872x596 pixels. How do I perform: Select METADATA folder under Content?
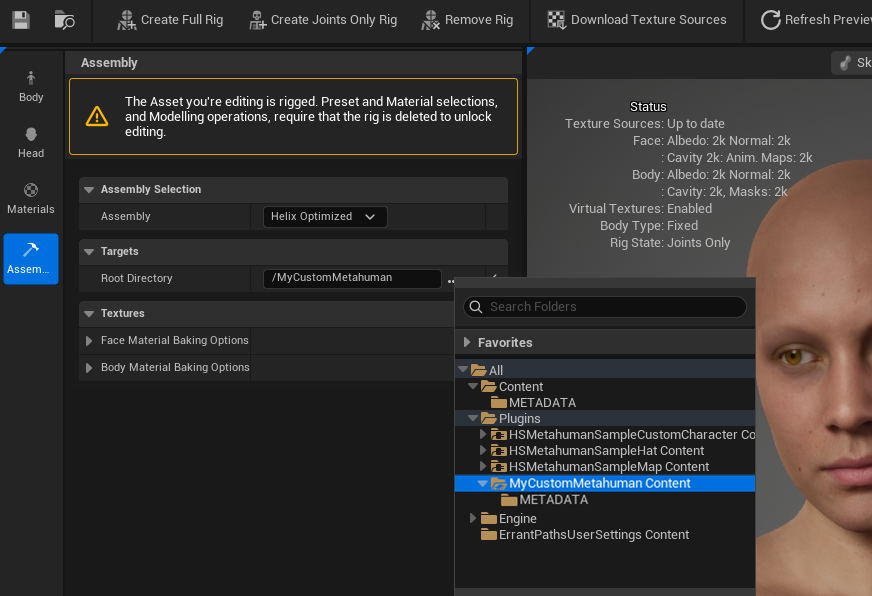pyautogui.click(x=533, y=403)
